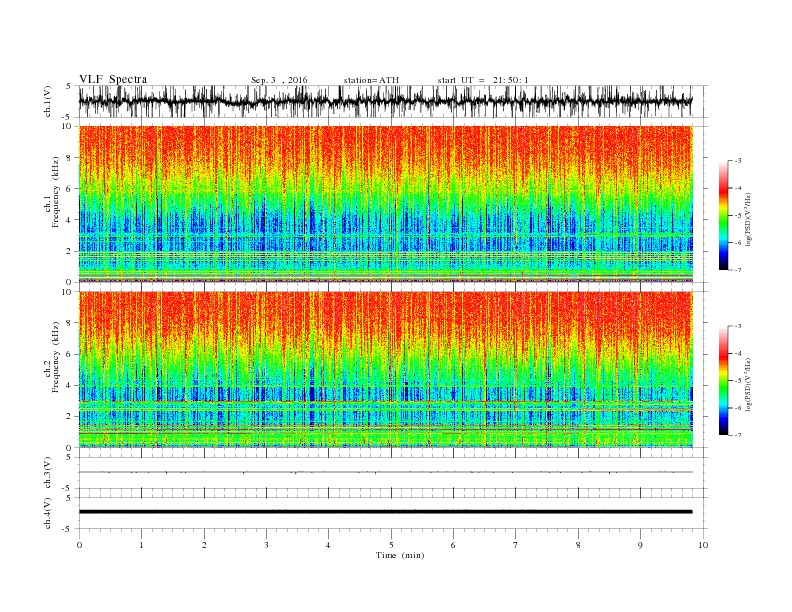Click the '-7' label on lower color bar
This screenshot has width=792, height=612.
coord(738,435)
